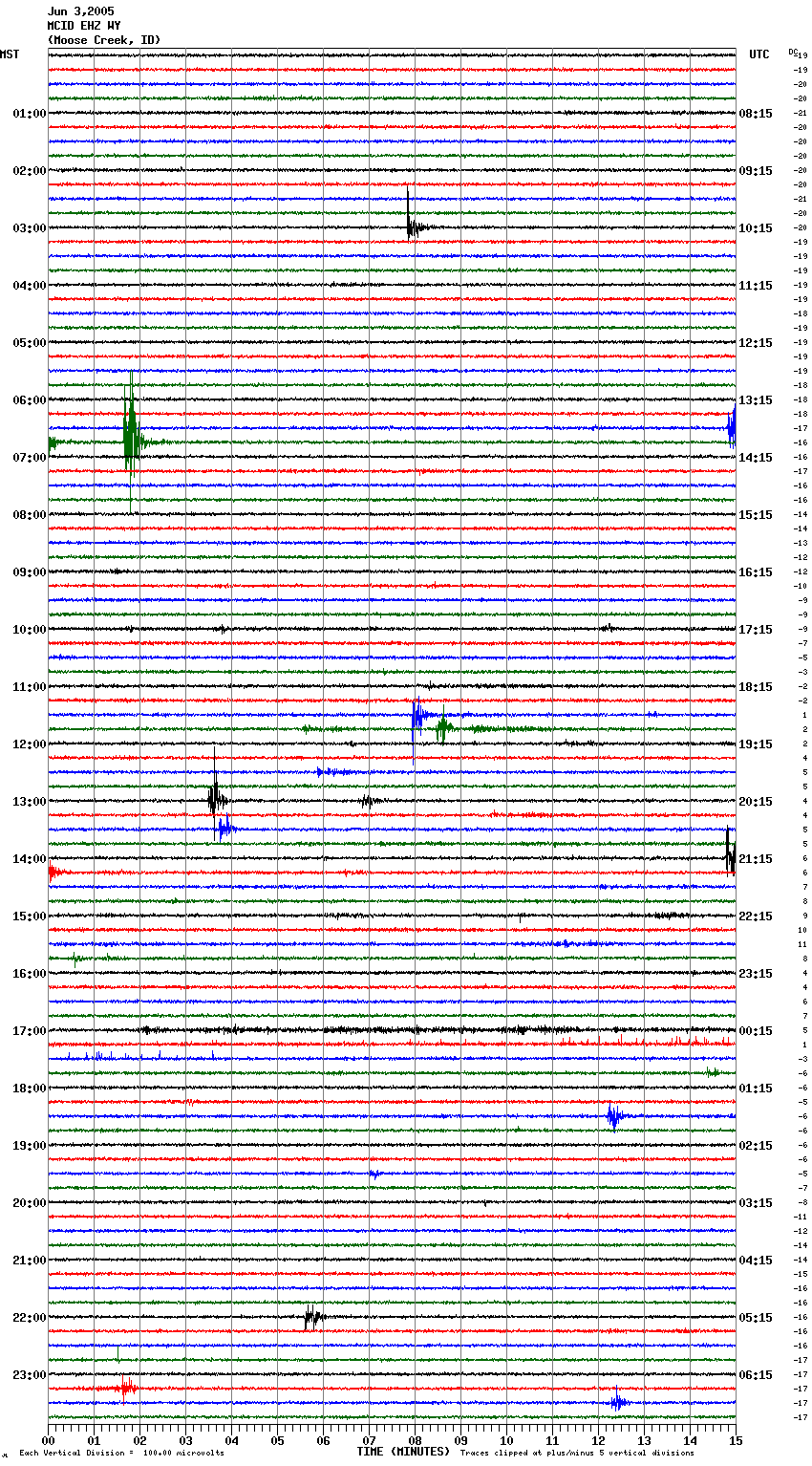Click the '06:00' MST hour label
Viewport: 812px width, 1466px height.
[29, 400]
